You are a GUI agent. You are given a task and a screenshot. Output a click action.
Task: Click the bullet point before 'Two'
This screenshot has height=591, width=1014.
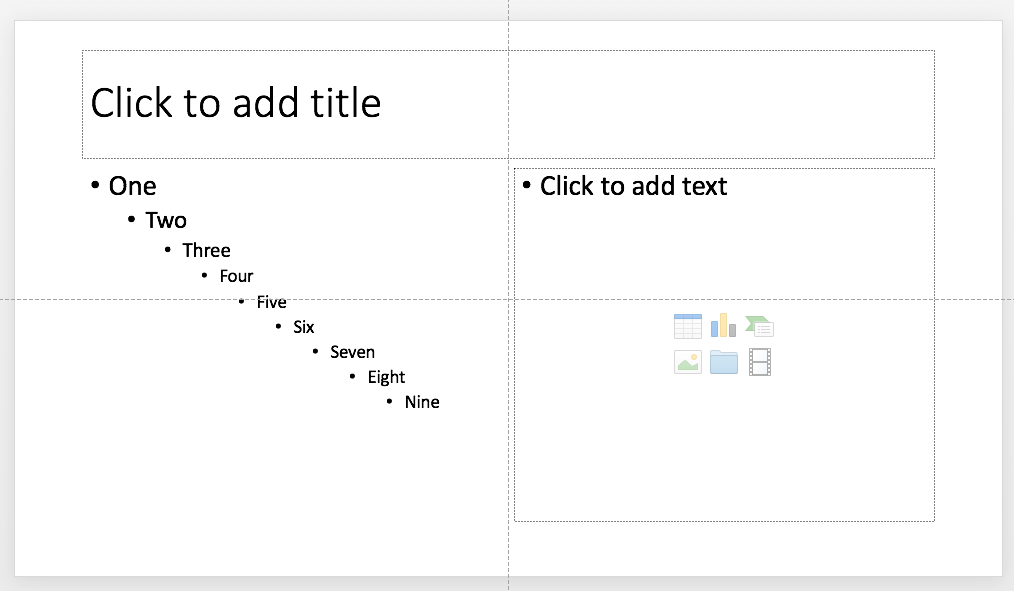pos(131,220)
